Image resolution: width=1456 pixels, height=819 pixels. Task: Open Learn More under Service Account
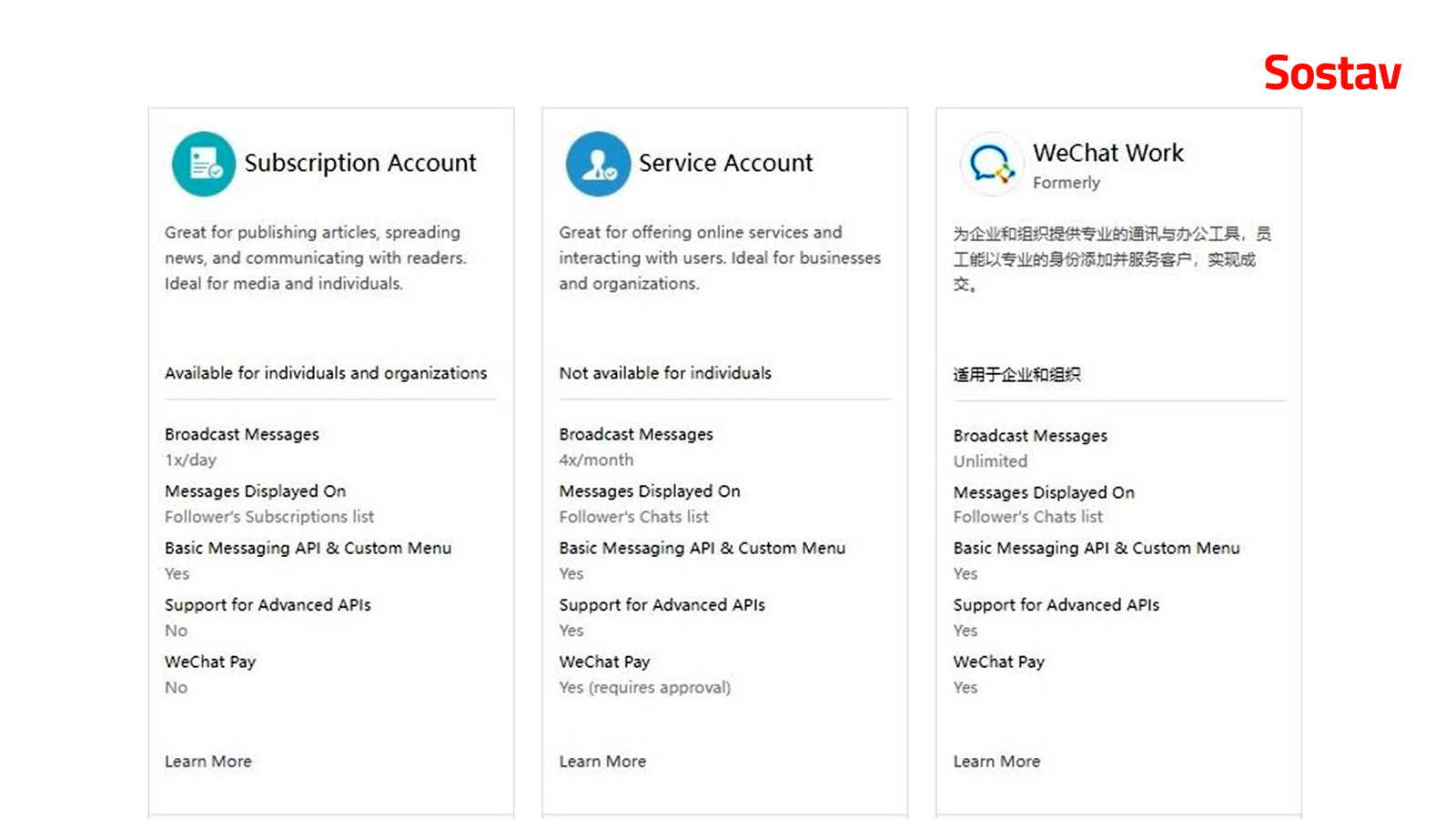[x=602, y=762]
